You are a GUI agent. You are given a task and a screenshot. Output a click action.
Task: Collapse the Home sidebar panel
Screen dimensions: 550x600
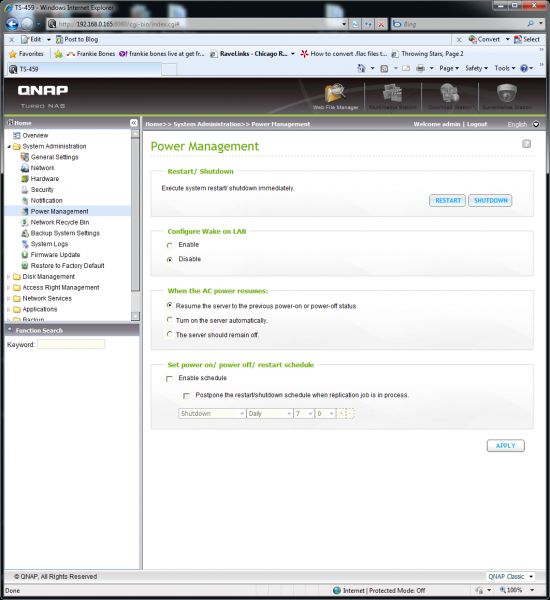tap(134, 123)
